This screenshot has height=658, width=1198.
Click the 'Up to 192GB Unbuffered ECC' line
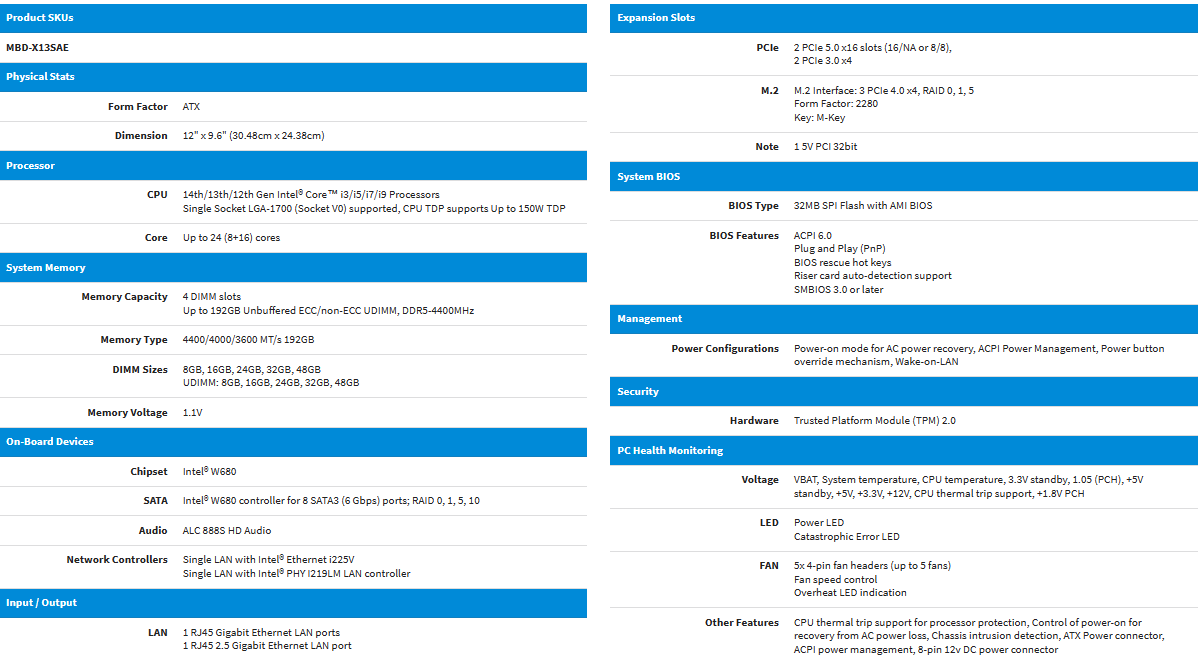[x=329, y=310]
